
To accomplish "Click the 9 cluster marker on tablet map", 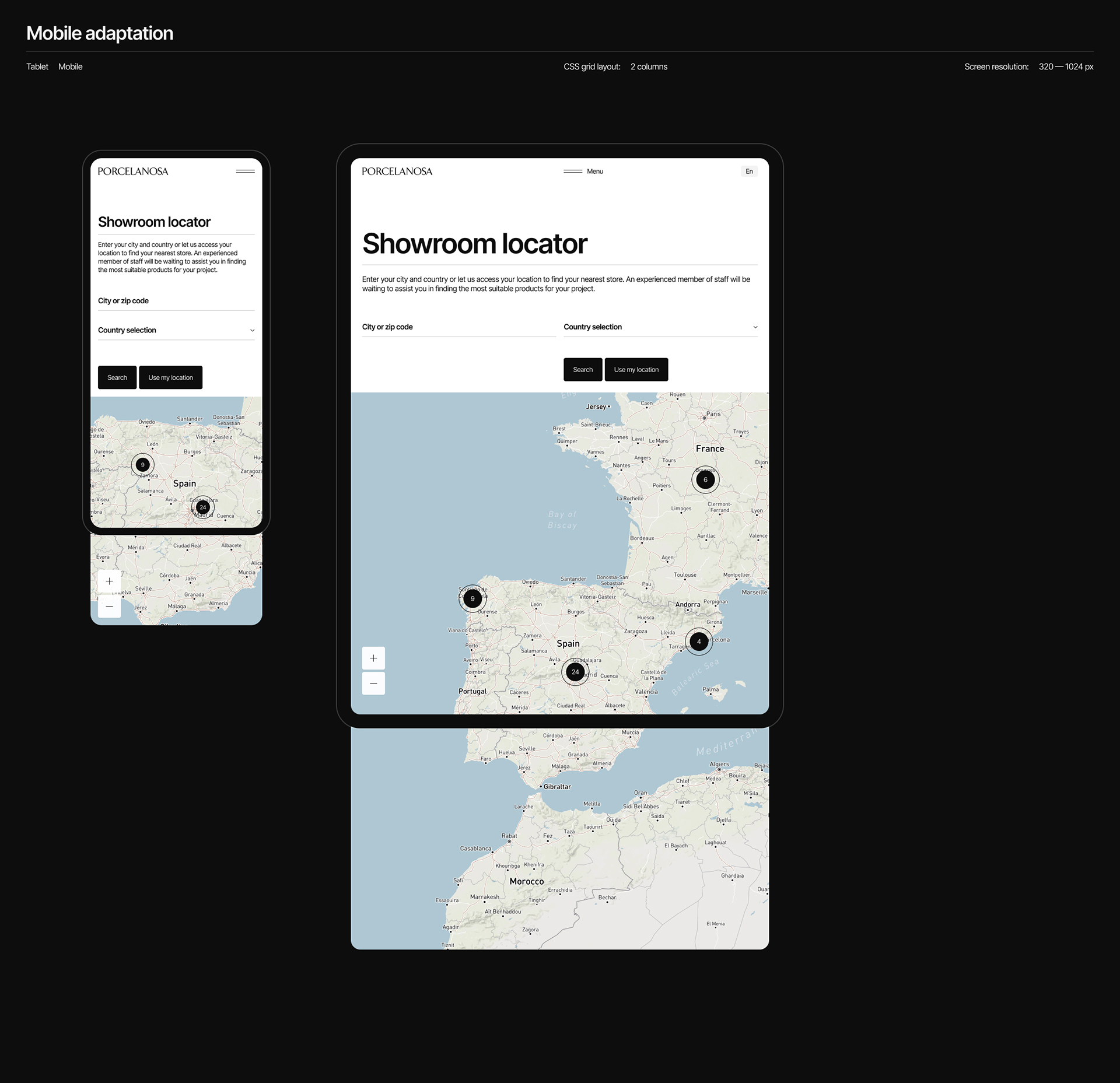I will 473,598.
